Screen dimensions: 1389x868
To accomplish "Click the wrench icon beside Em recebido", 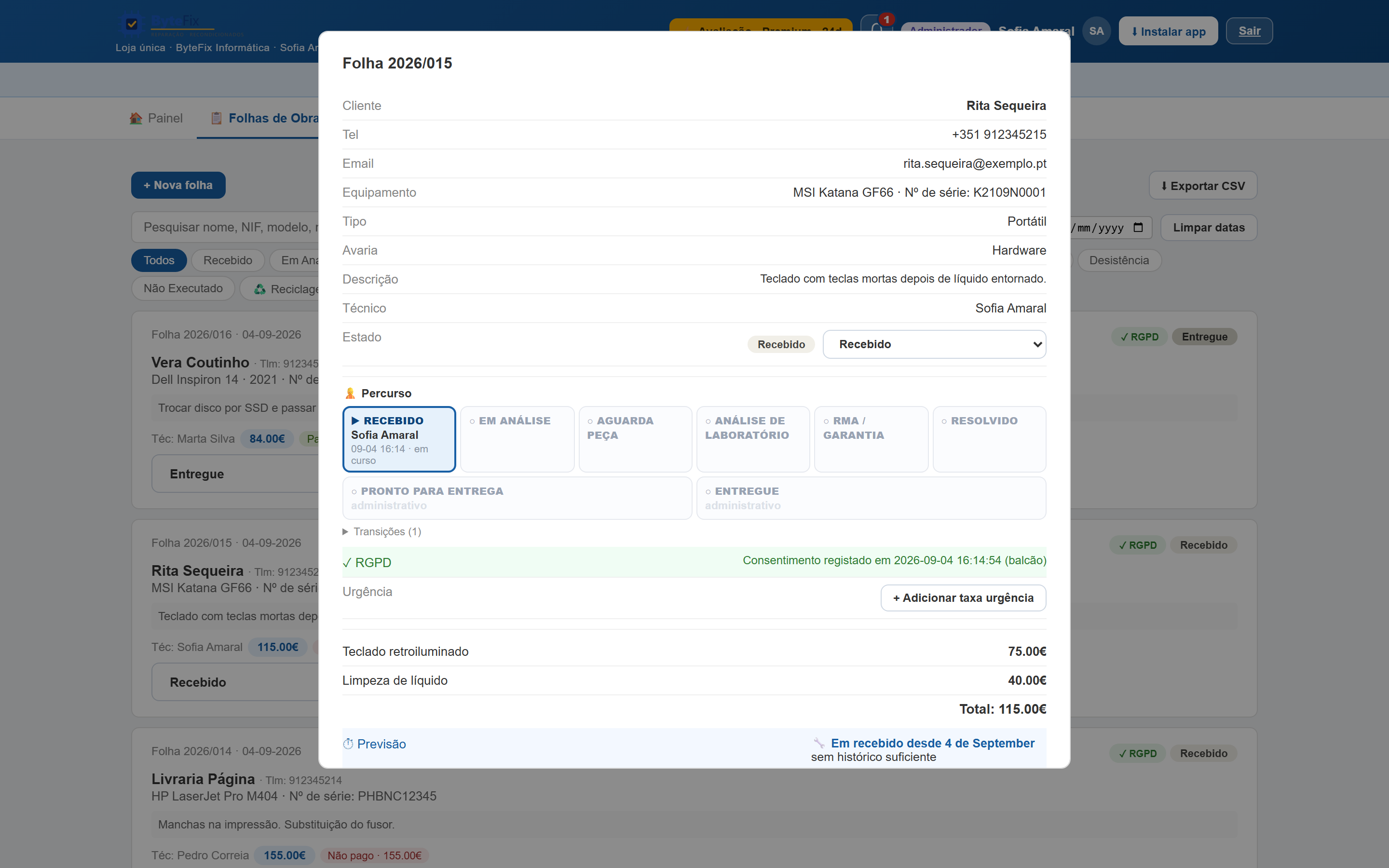I will click(819, 744).
